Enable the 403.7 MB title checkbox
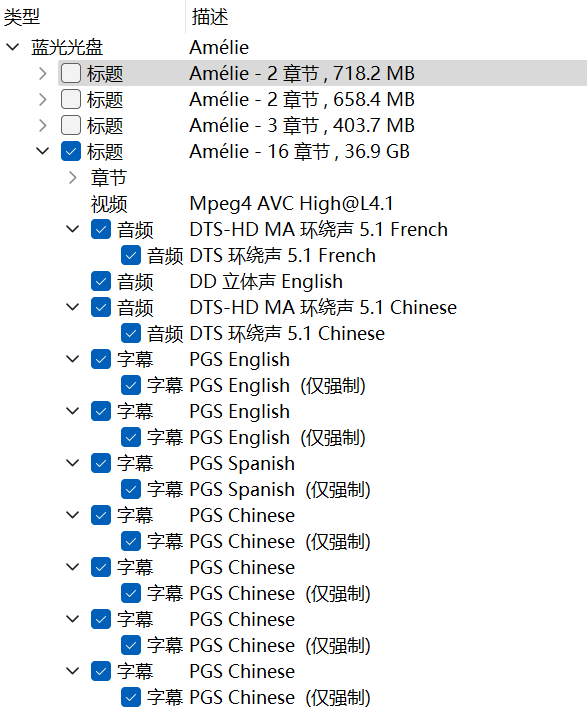Screen dimensions: 587x713 click(71, 125)
